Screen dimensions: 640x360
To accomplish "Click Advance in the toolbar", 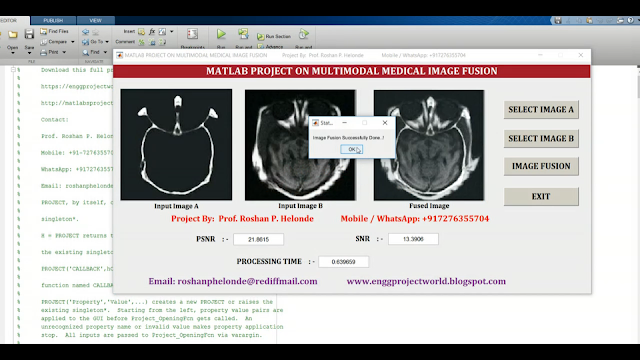I will click(270, 47).
